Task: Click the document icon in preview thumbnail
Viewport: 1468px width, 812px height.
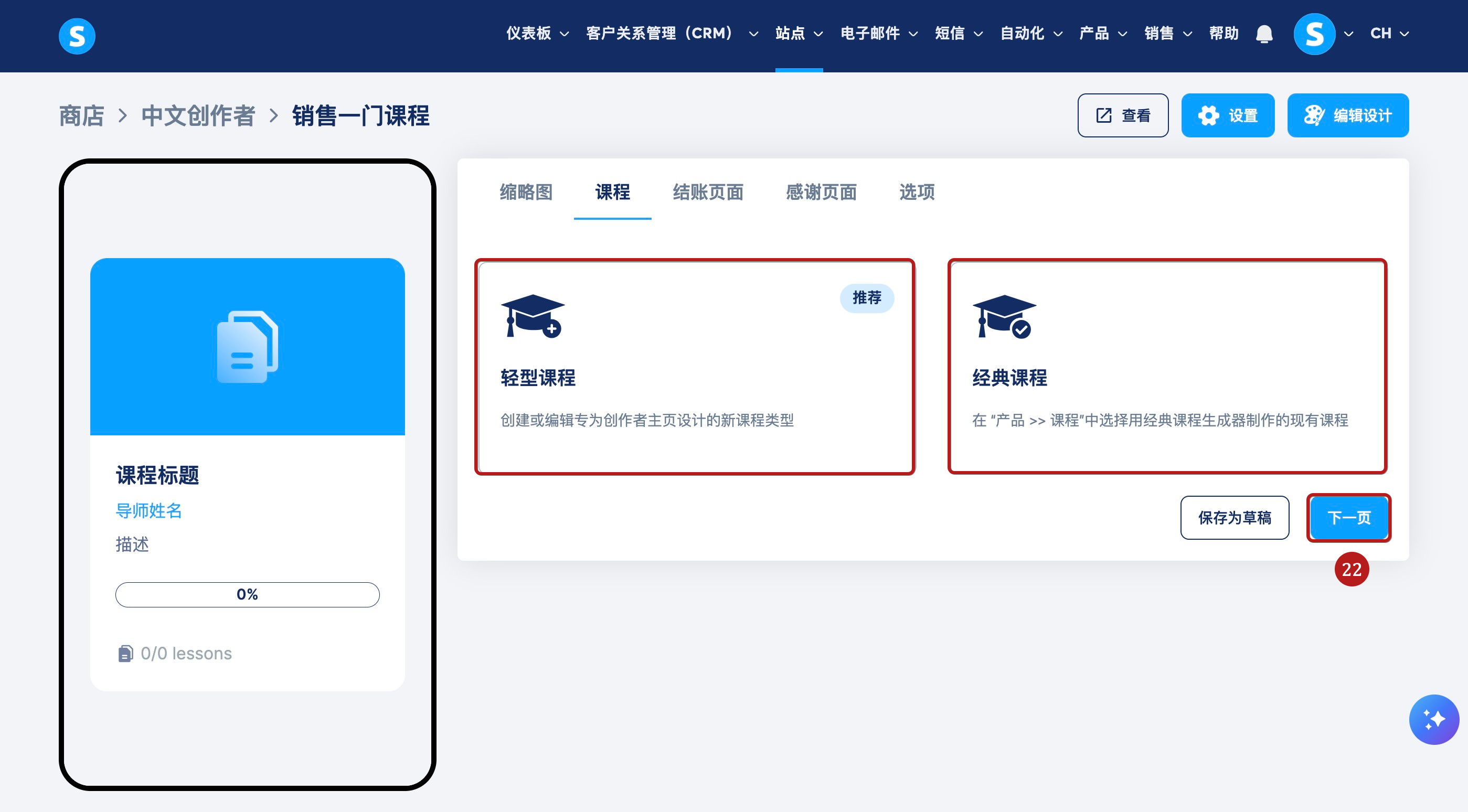Action: pyautogui.click(x=247, y=346)
